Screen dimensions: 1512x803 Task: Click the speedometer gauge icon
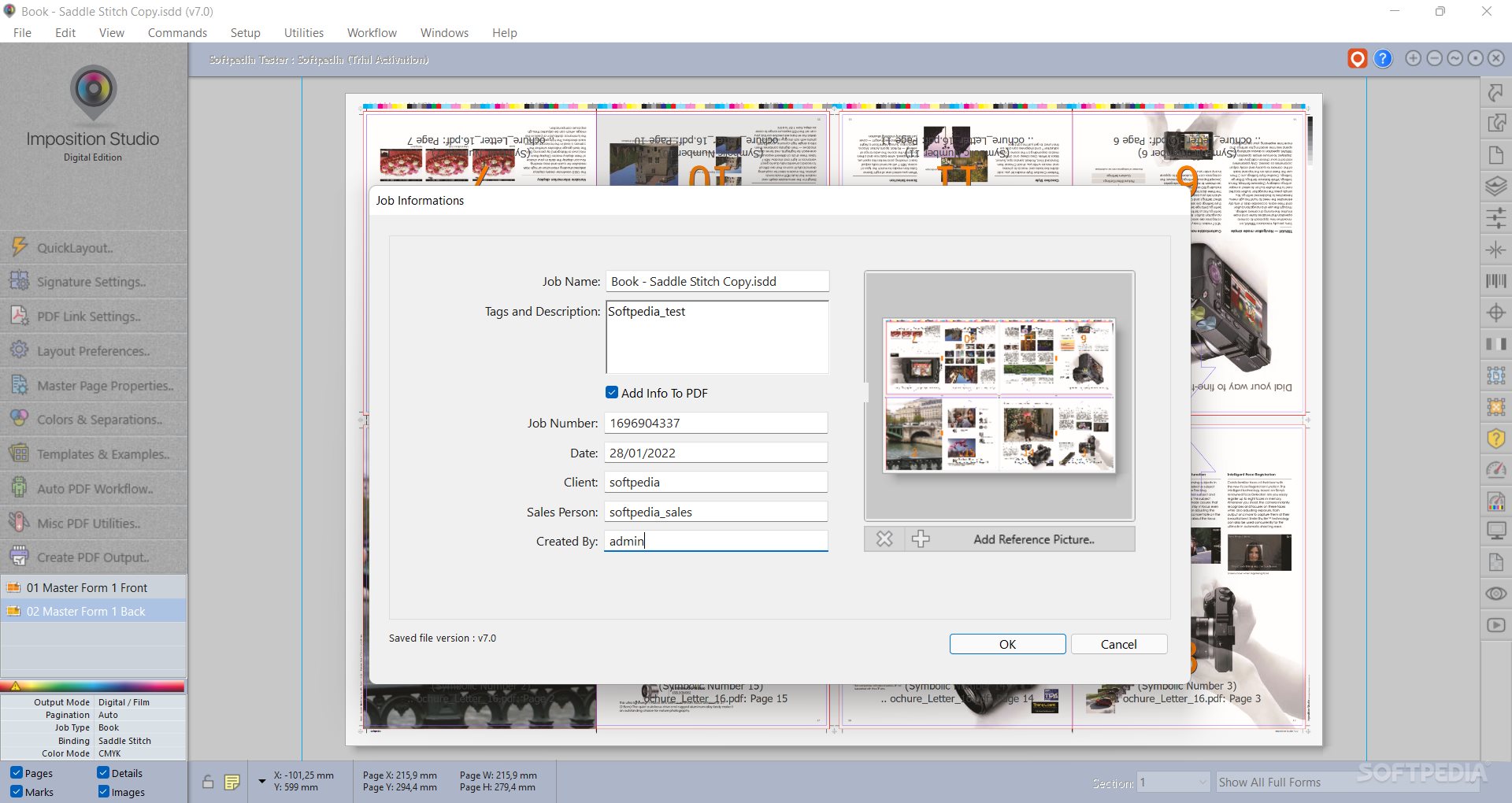point(1495,470)
